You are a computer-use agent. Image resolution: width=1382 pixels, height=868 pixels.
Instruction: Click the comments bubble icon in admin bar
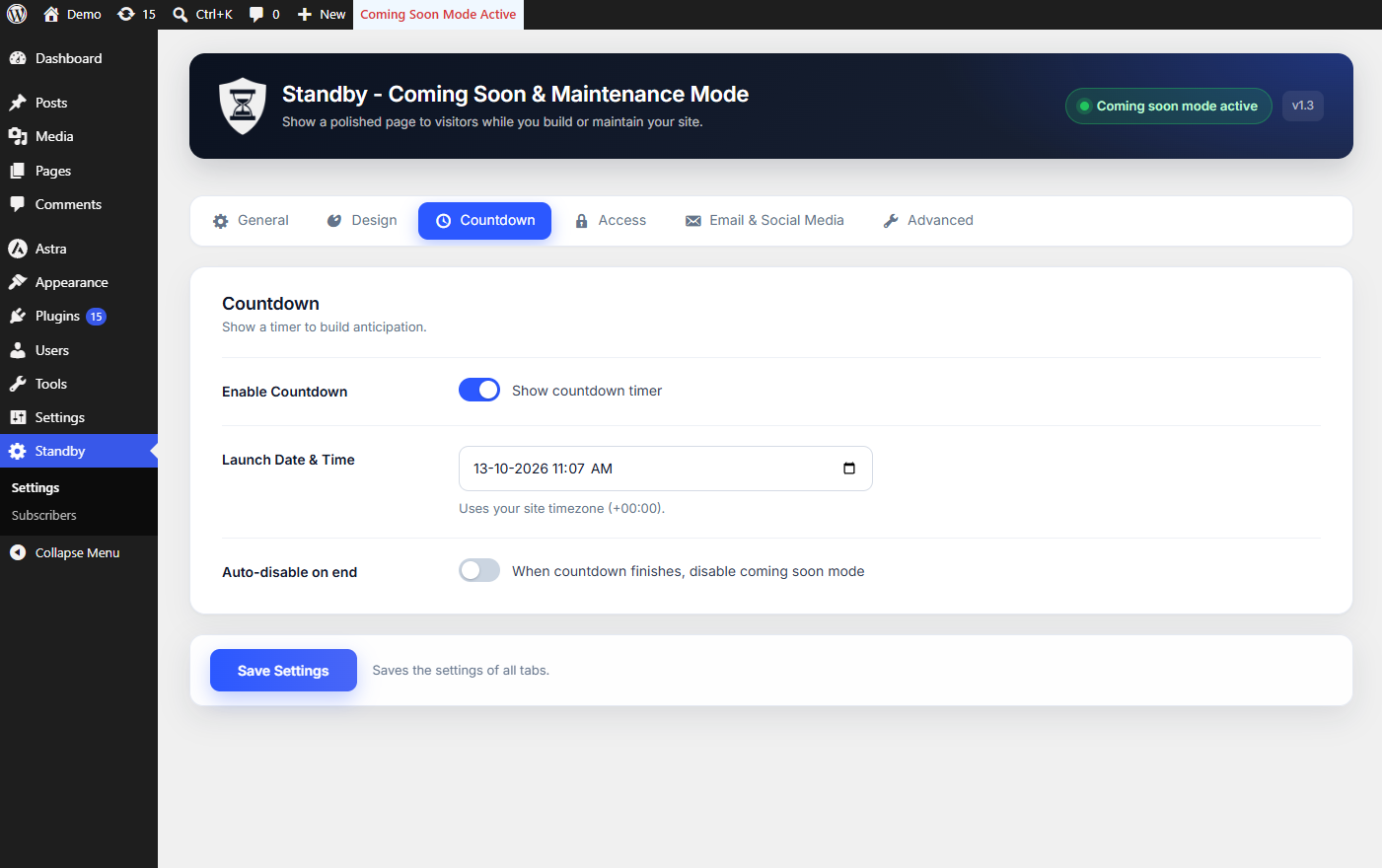pos(256,15)
